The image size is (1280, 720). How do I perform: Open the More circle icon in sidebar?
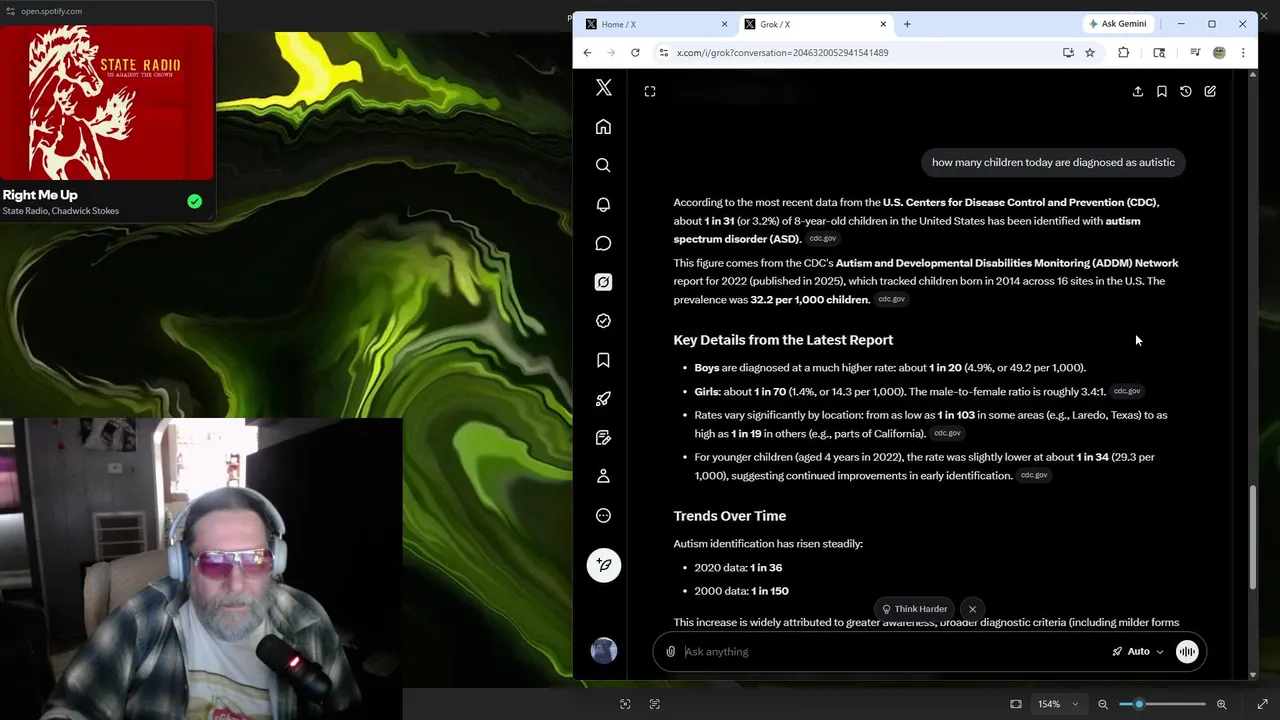pyautogui.click(x=603, y=516)
